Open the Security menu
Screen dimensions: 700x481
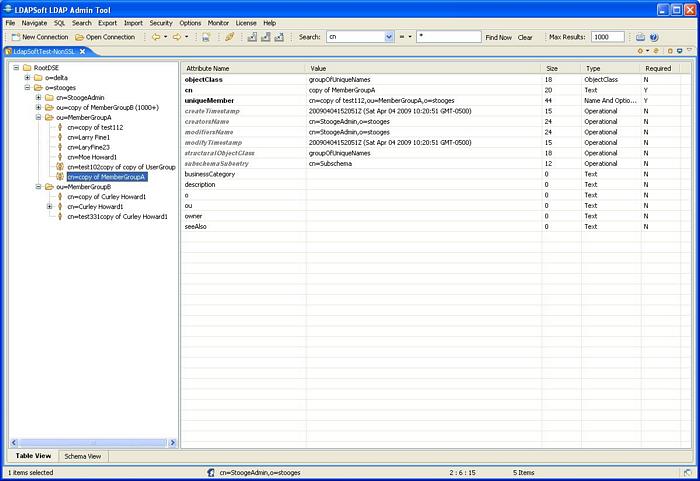(x=161, y=22)
